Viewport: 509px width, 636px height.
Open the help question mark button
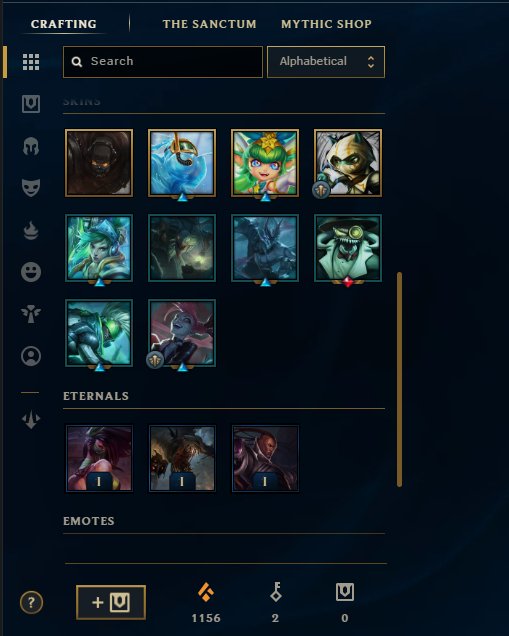click(31, 603)
